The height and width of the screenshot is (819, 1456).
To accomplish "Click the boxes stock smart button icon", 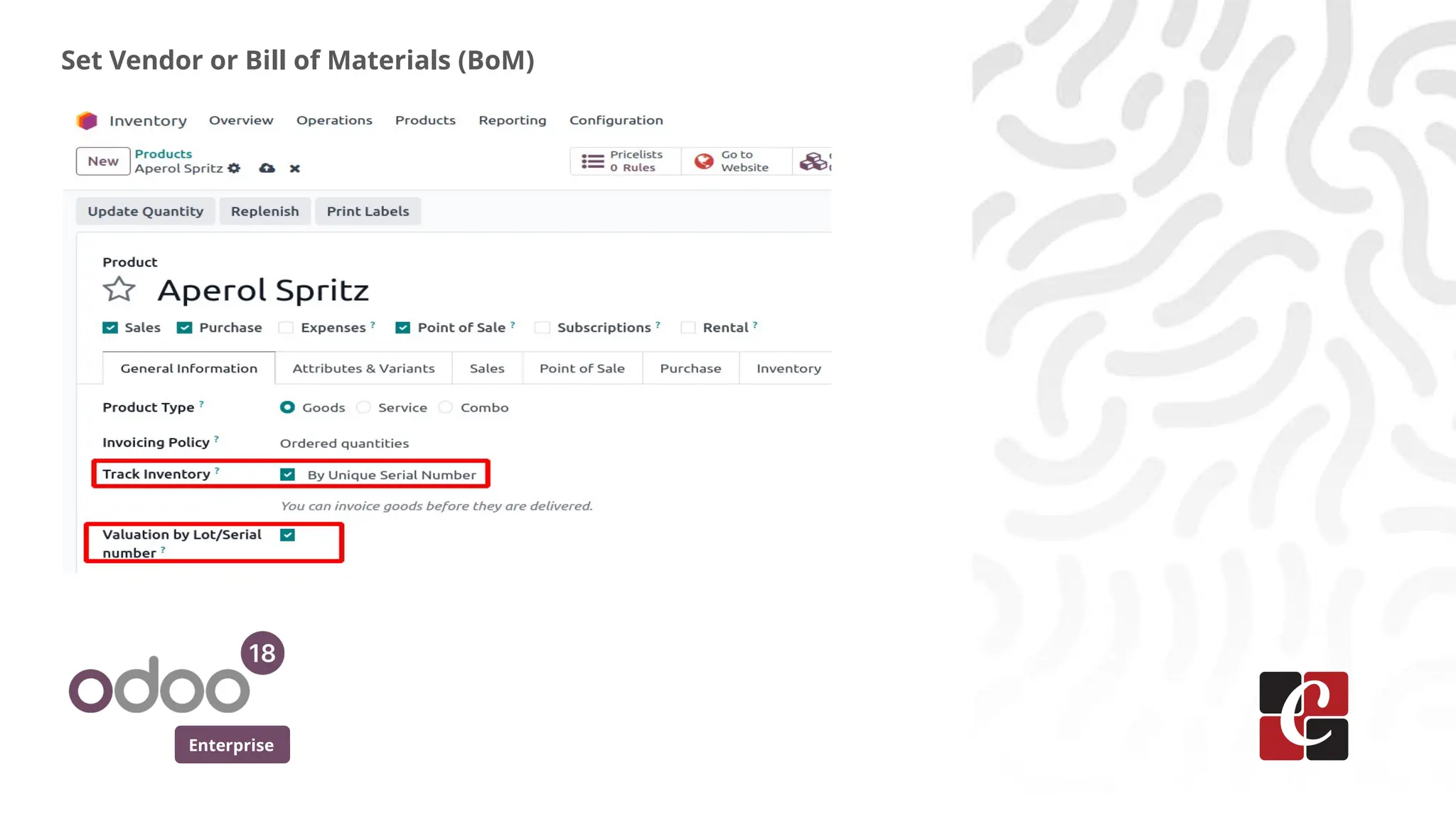I will point(813,161).
